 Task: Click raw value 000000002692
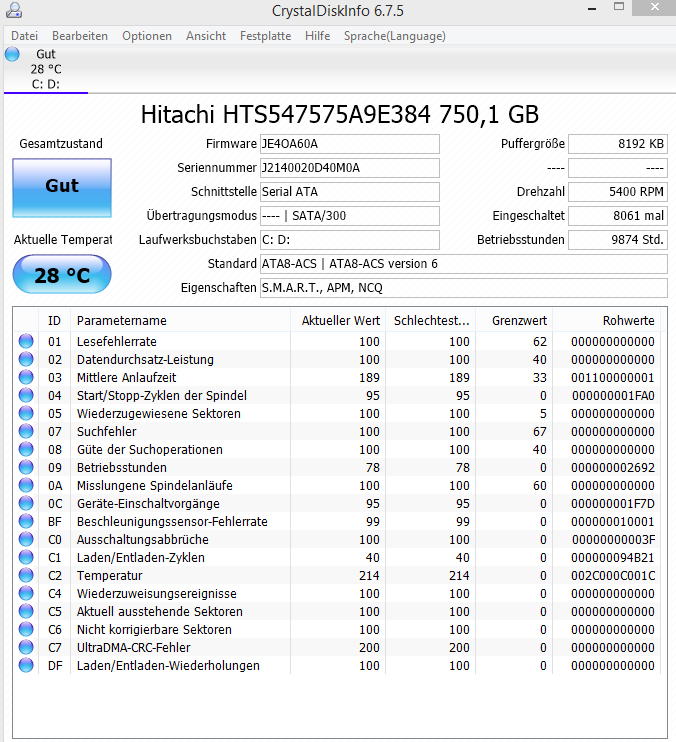tap(613, 468)
